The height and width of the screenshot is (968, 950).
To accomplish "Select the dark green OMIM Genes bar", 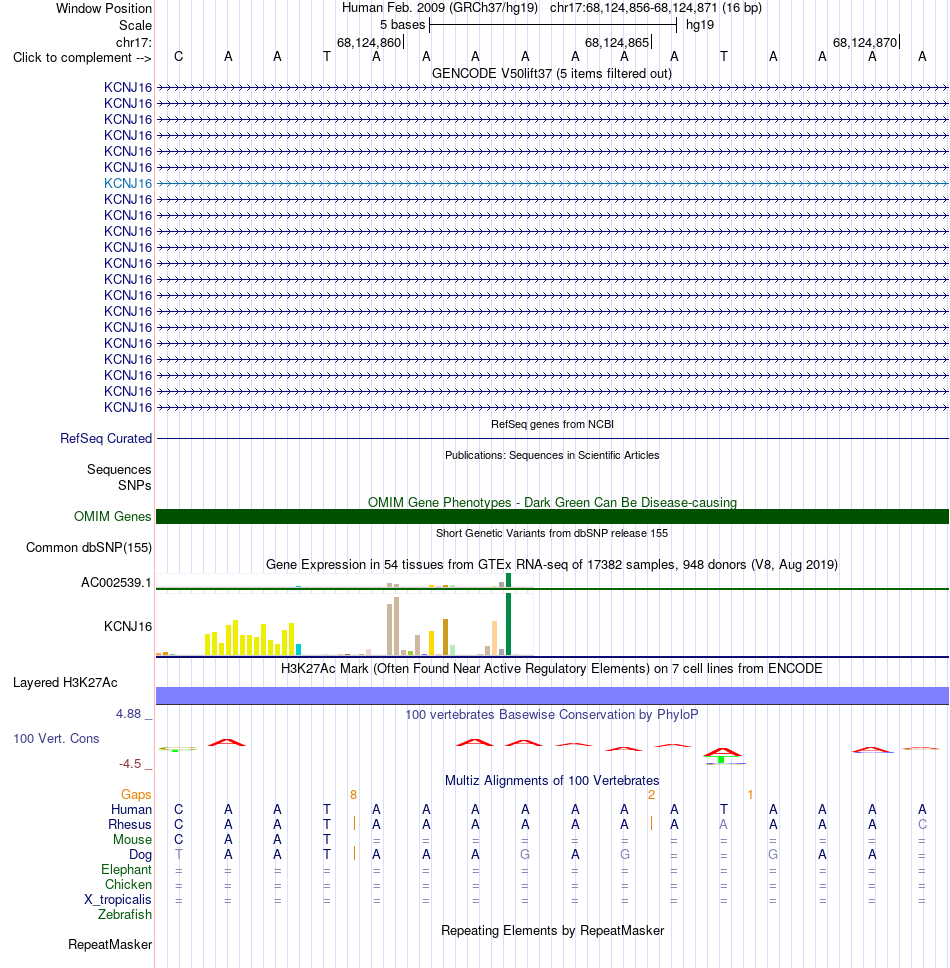I will [552, 516].
